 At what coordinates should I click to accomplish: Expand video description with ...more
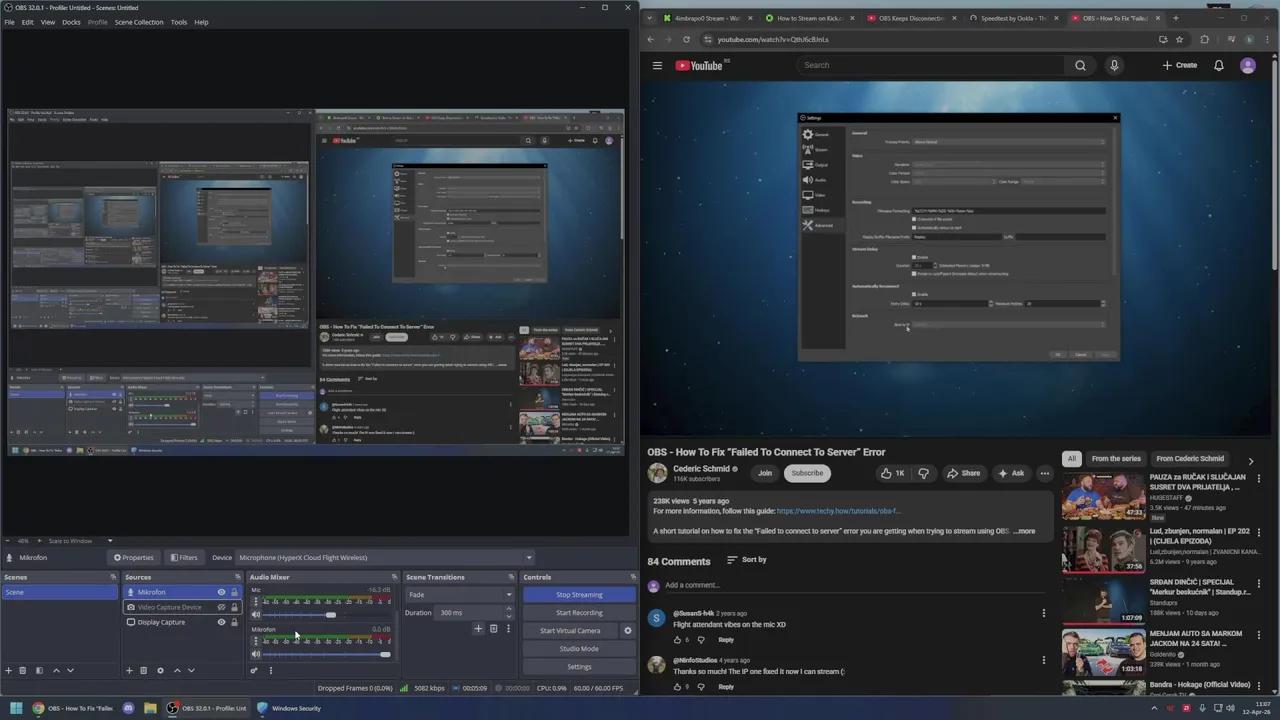[x=1025, y=531]
